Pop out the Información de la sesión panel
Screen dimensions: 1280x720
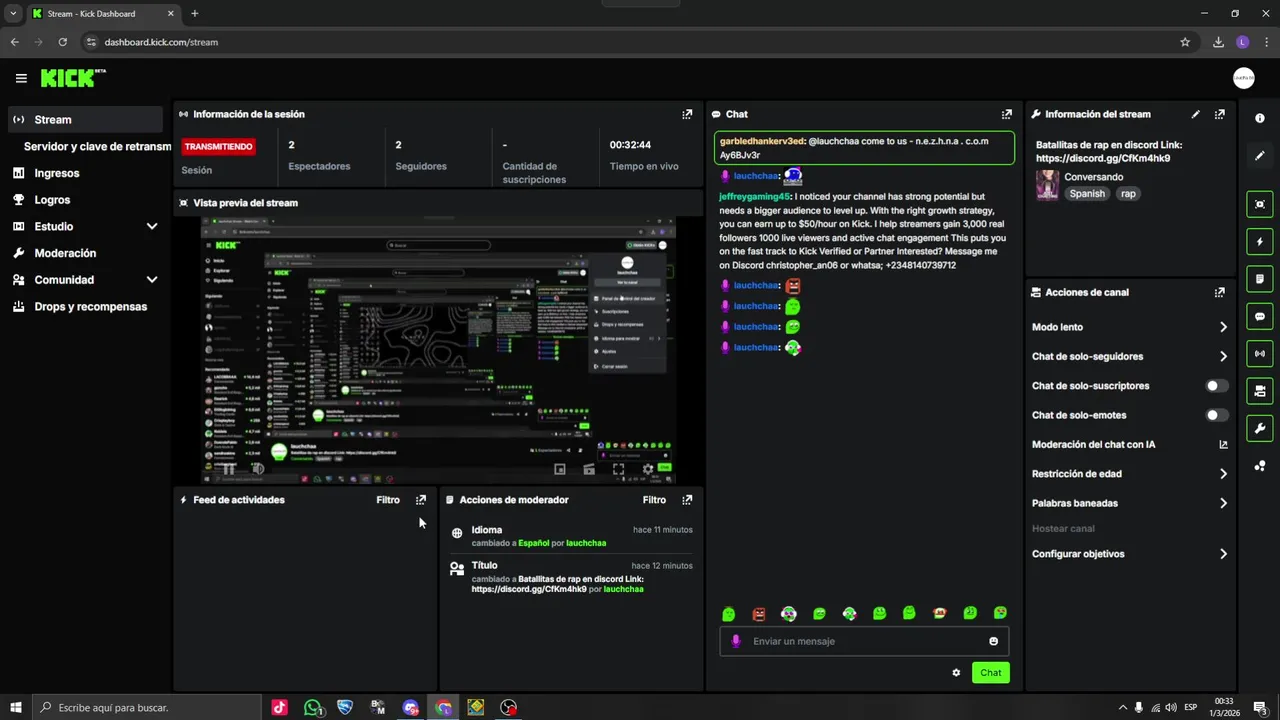tap(687, 114)
